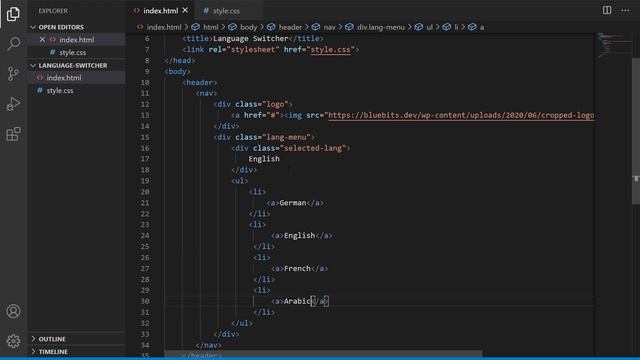Viewport: 640px width, 360px height.
Task: Place cursor on 'Arabic' text line 30
Action: coord(297,301)
